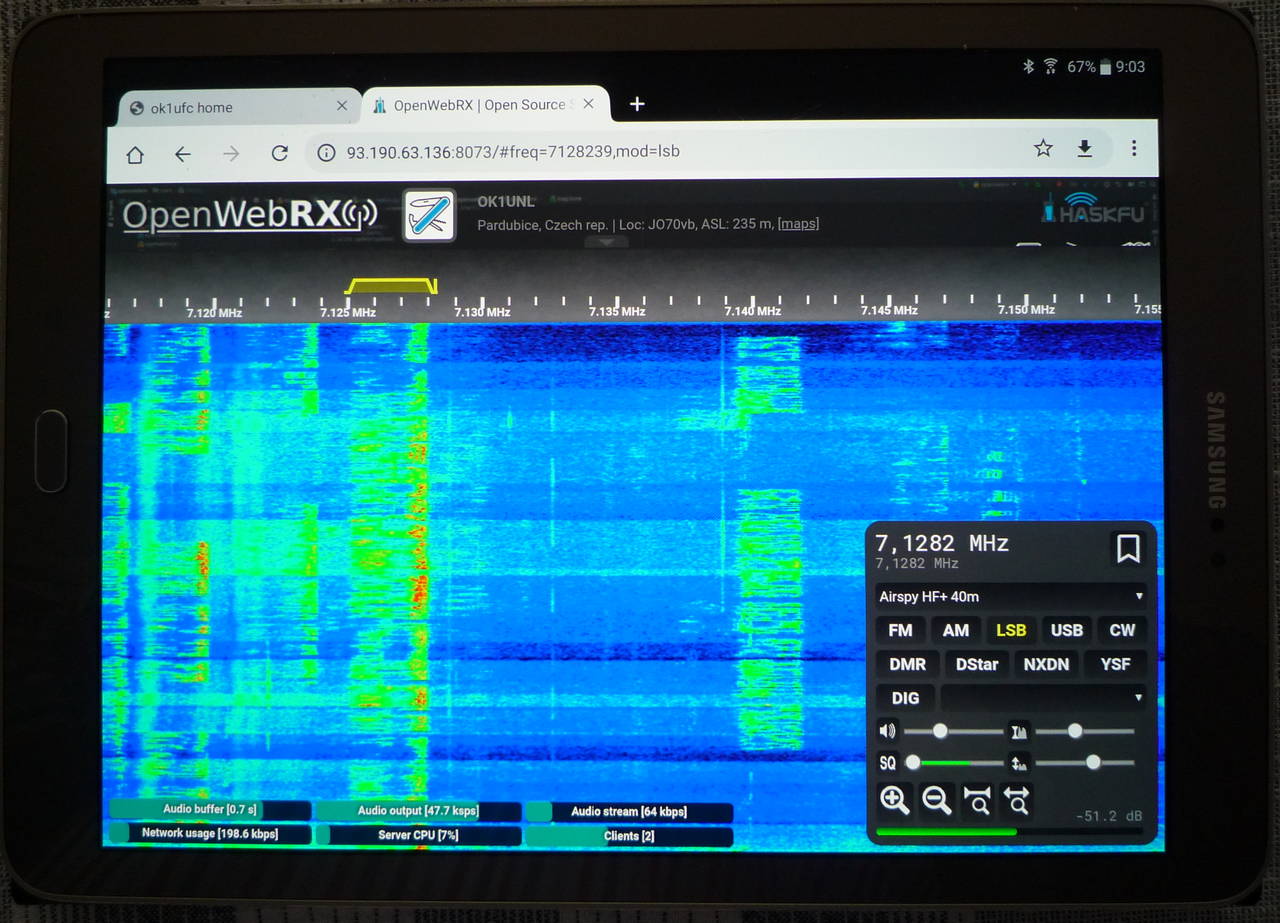The height and width of the screenshot is (923, 1280).
Task: Click the bookmark icon in receiver panel
Action: click(1128, 549)
